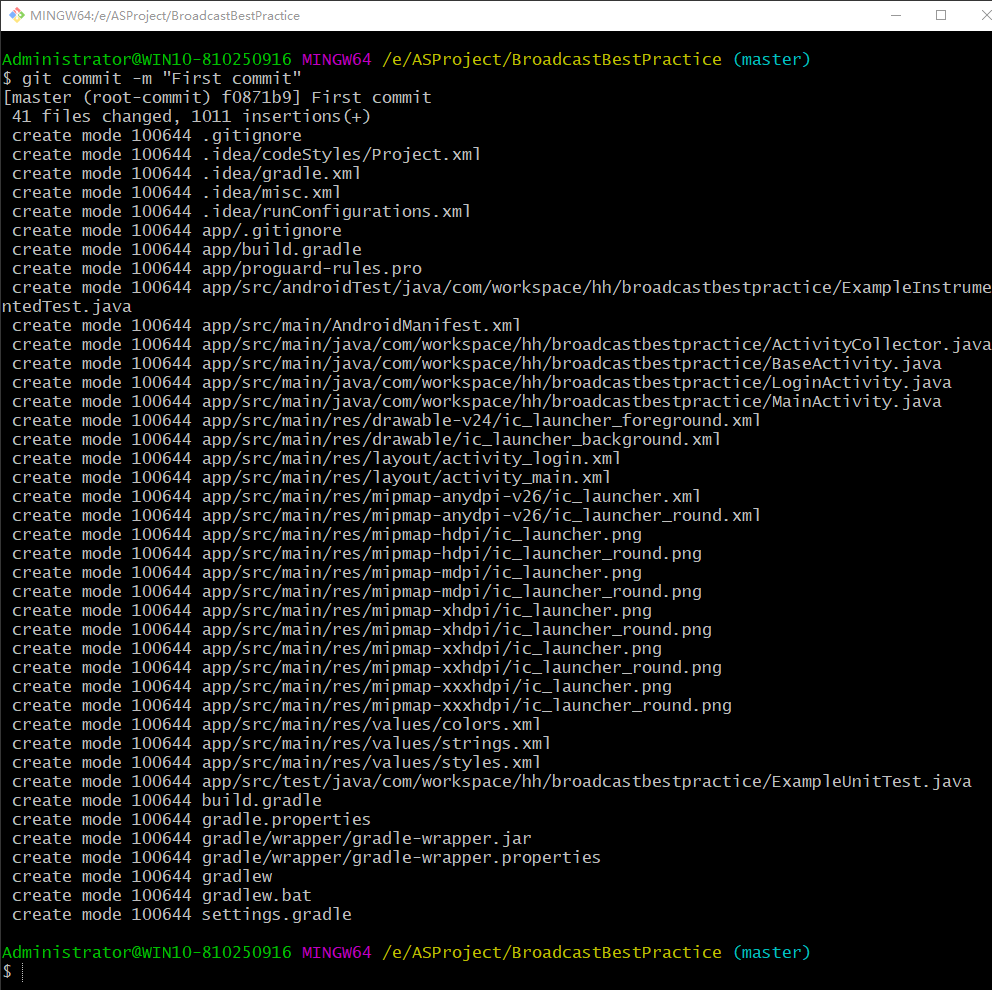This screenshot has width=992, height=990.
Task: Click the mipmap-xhdpi/ic_launcher_round.png line
Action: pos(362,629)
